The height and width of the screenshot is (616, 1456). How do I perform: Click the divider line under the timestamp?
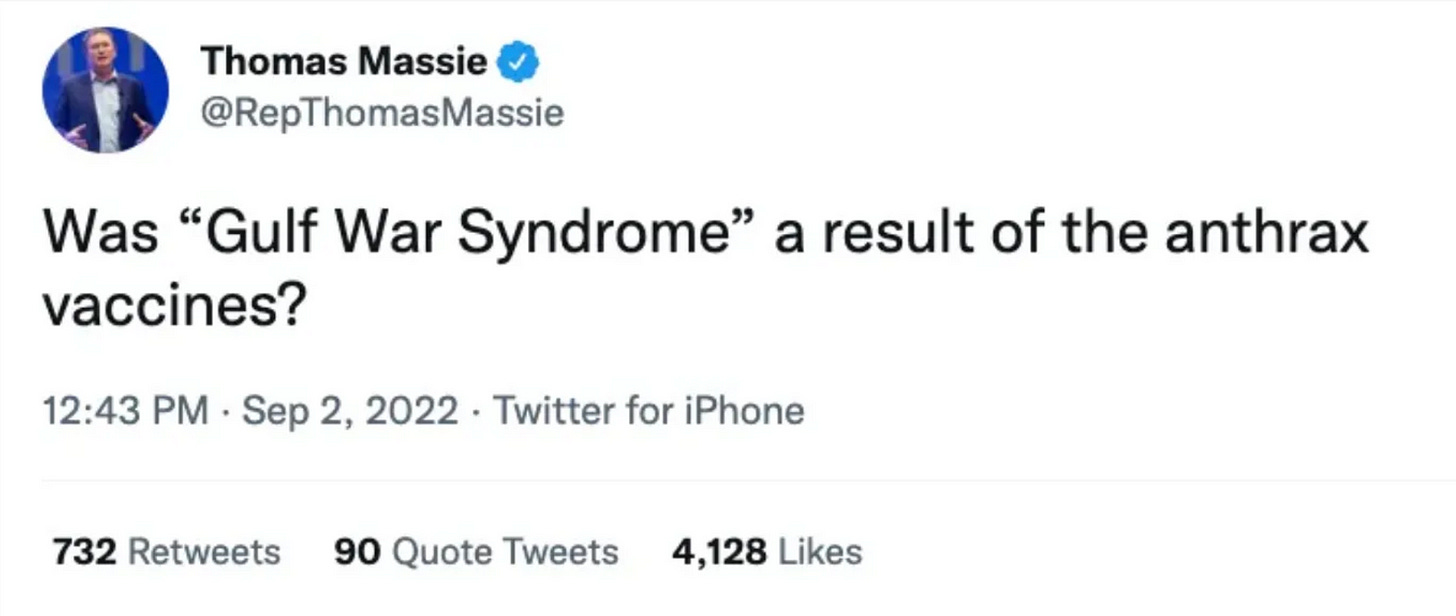(x=748, y=480)
